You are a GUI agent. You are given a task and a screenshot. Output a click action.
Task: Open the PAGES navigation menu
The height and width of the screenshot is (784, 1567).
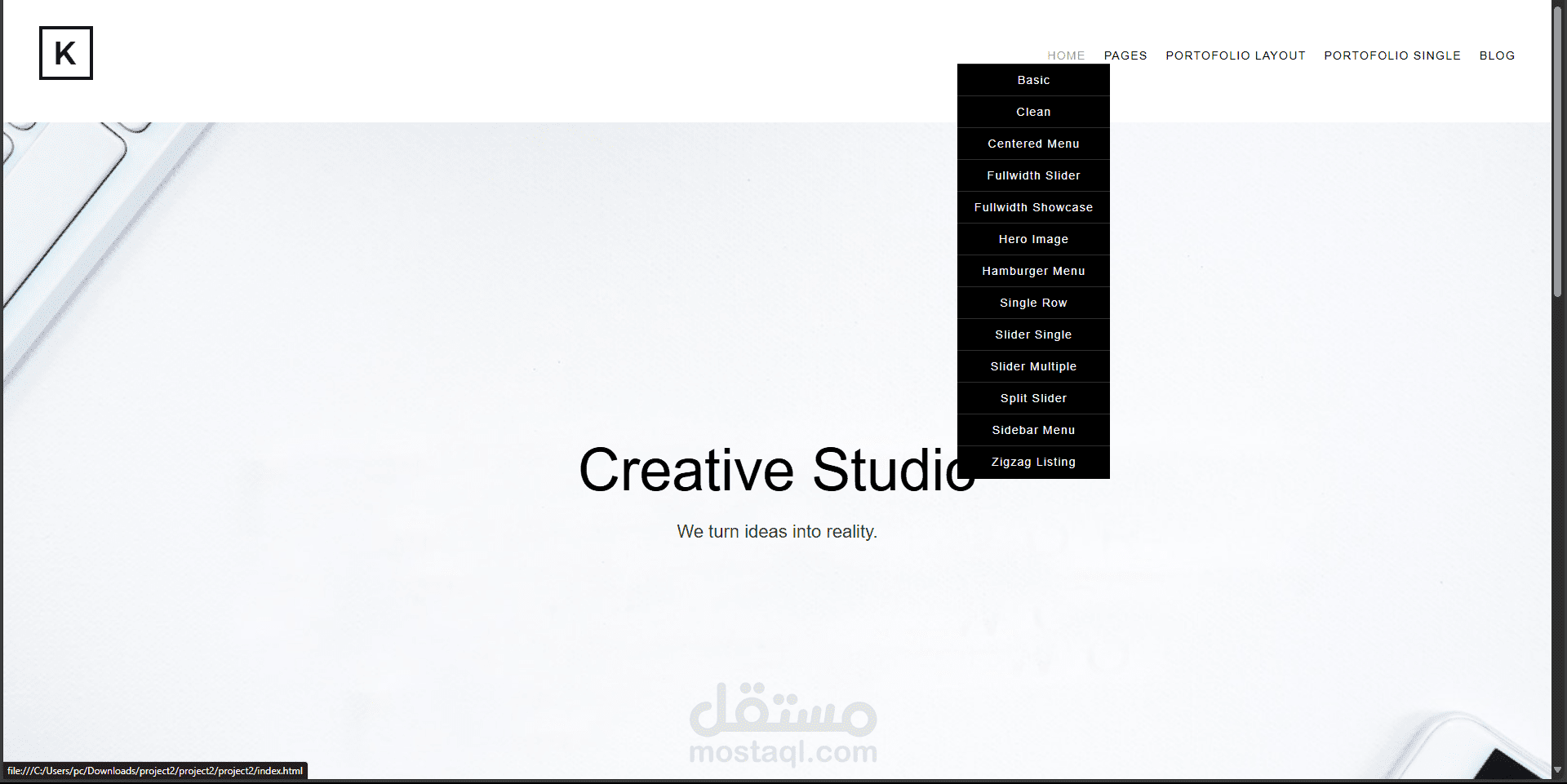point(1125,55)
